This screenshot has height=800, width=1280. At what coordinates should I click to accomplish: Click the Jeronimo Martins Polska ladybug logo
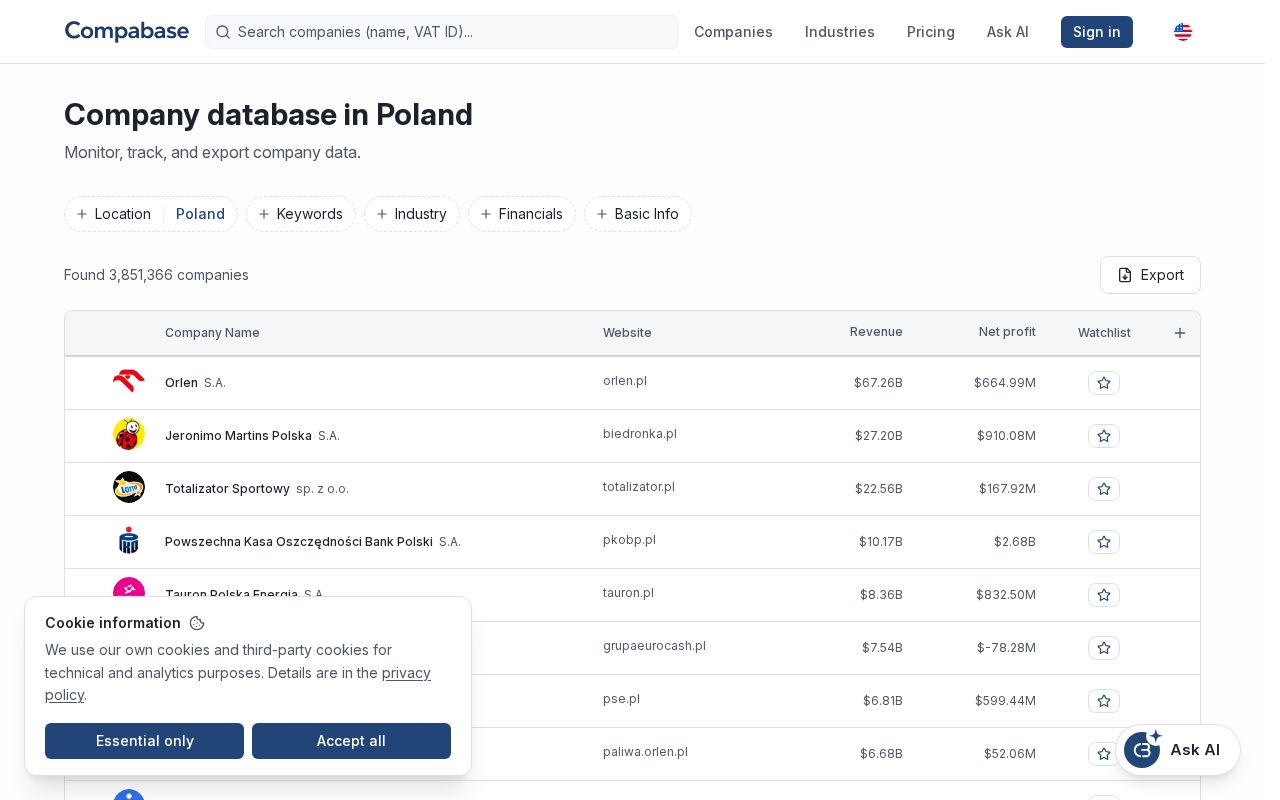(x=129, y=435)
